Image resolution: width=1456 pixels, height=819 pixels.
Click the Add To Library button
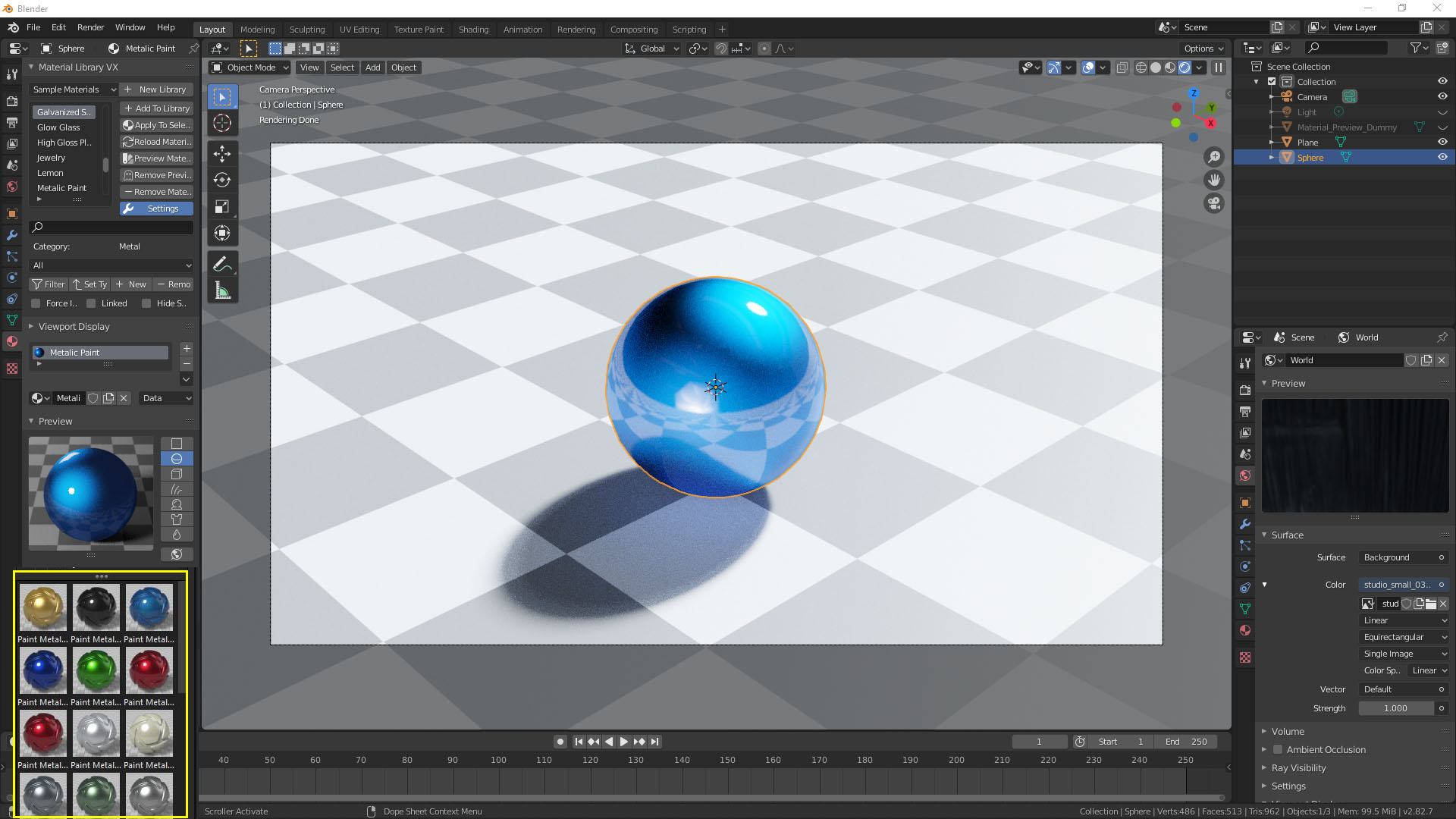157,108
